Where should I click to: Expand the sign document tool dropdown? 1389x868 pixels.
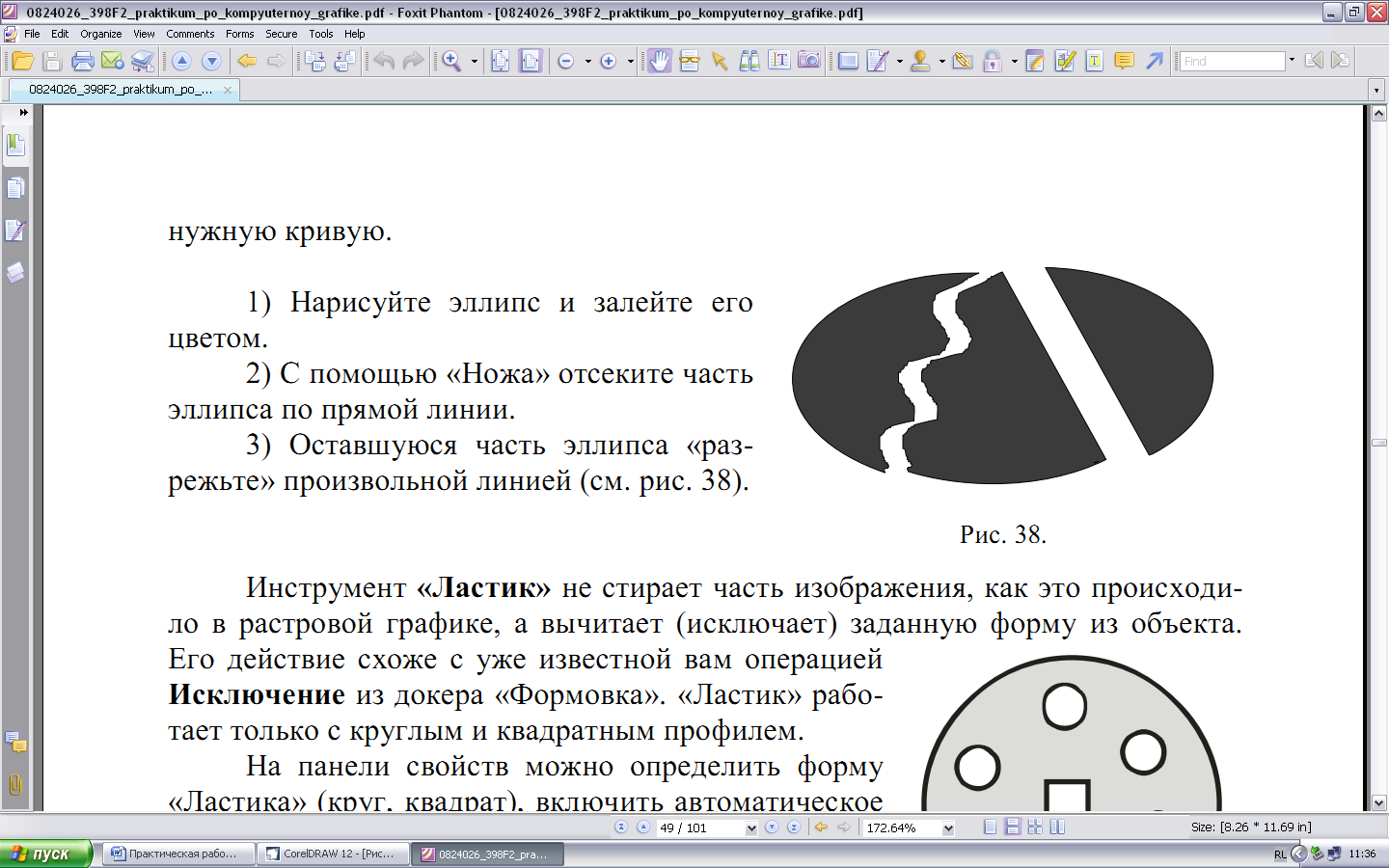(900, 61)
